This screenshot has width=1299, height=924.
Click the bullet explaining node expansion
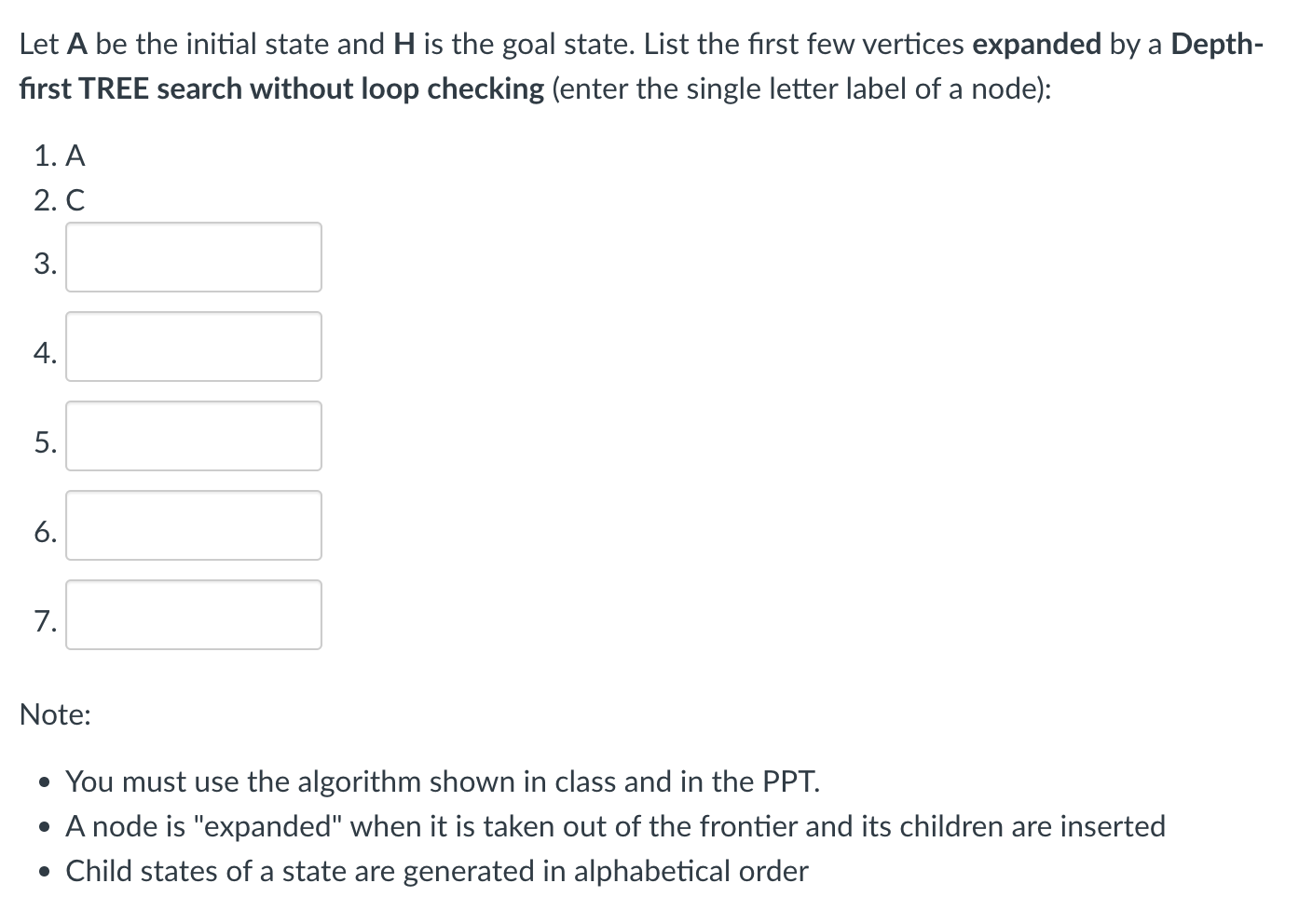[615, 826]
